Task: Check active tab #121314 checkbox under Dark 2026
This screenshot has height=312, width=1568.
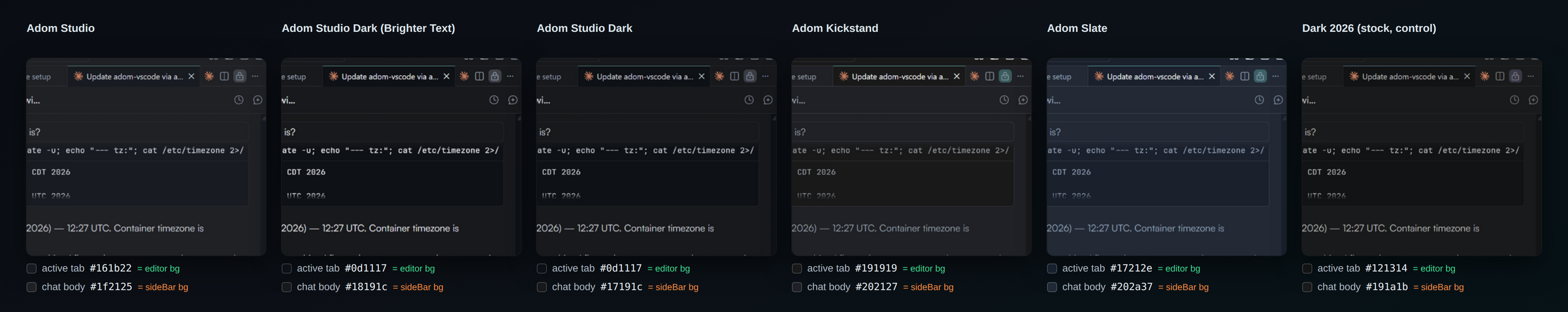Action: coord(1307,268)
